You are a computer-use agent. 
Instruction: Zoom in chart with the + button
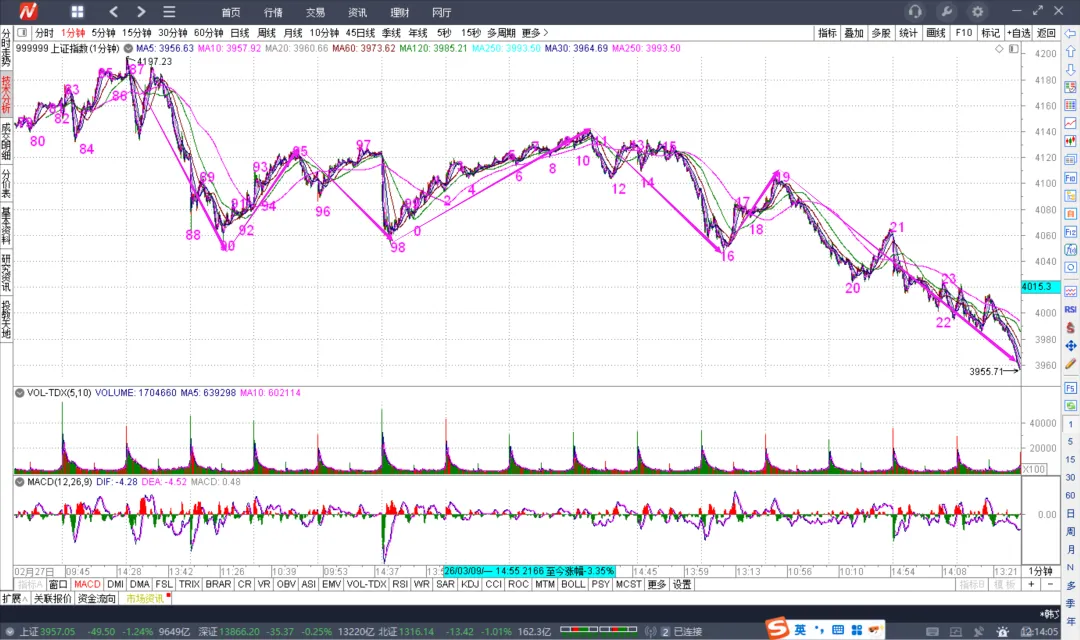coord(1031,584)
